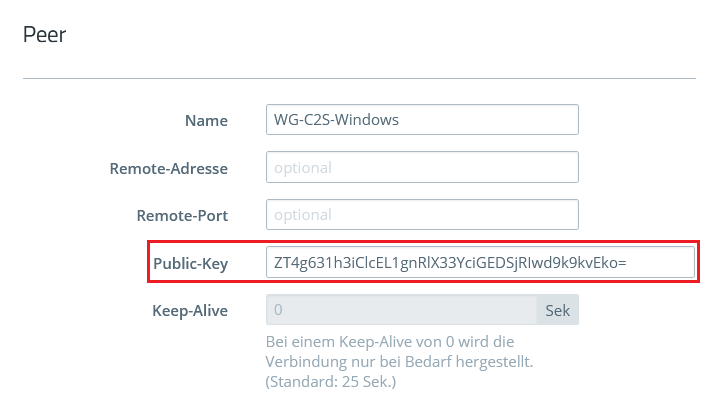Screen dimensions: 717x405
Task: Click the 'optional' placeholder in Remote-Adresse
Action: [x=302, y=168]
